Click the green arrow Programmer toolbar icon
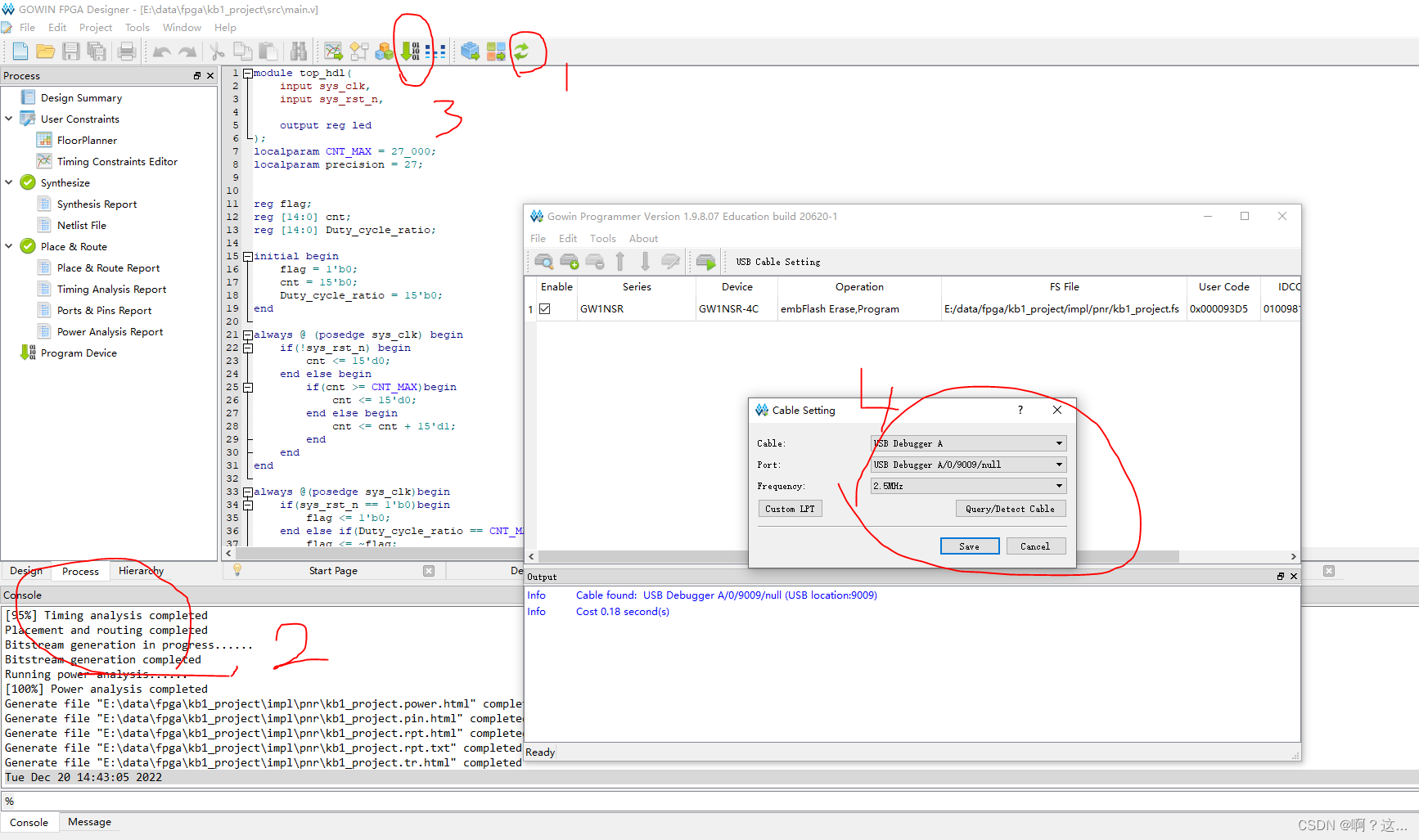Screen dimensions: 1419x840 point(410,52)
